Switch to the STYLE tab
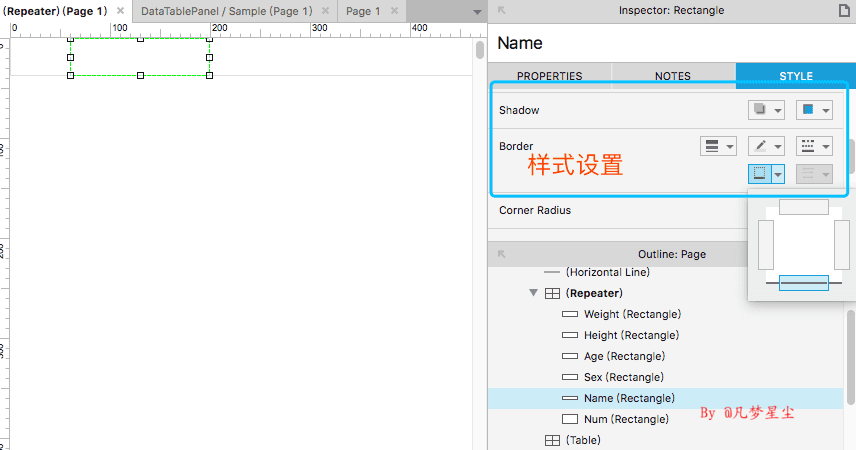This screenshot has height=450, width=856. pyautogui.click(x=795, y=76)
